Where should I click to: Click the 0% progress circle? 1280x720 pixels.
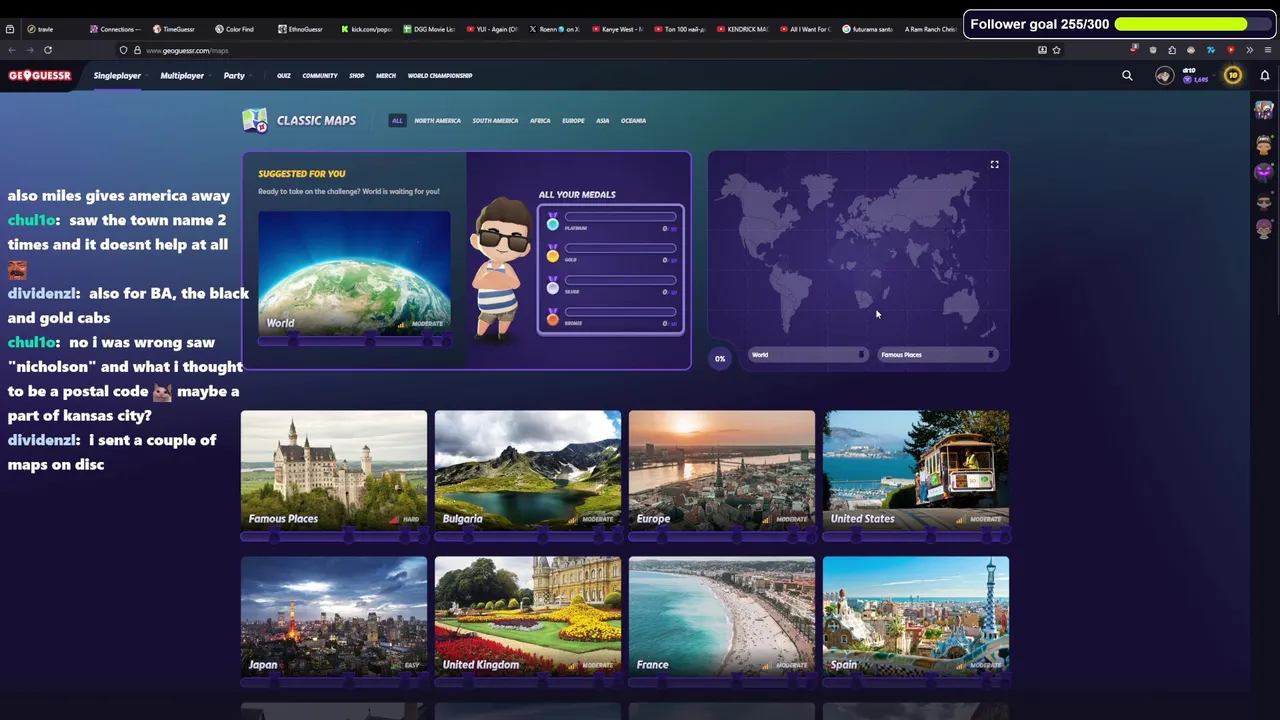720,359
